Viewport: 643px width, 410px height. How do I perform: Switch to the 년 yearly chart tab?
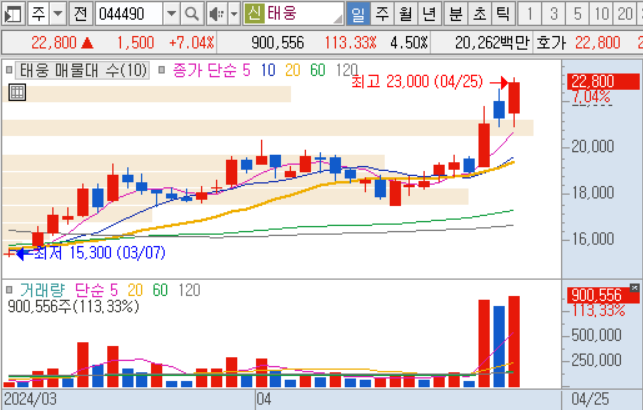(x=429, y=14)
